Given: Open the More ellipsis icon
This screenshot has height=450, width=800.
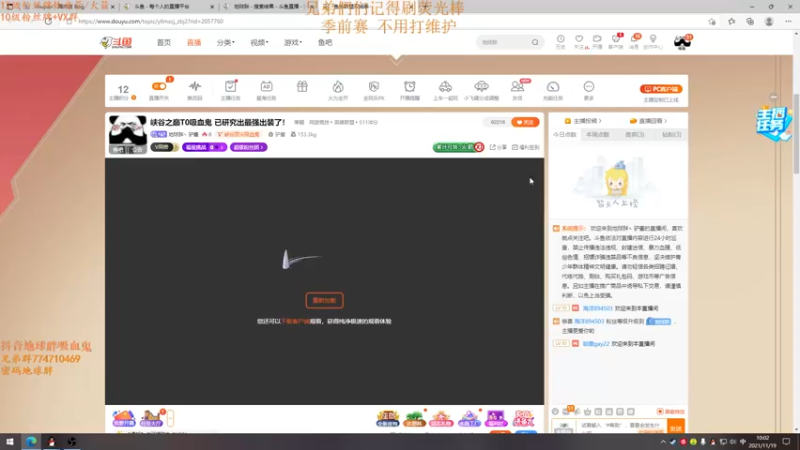Looking at the screenshot, I should click(x=589, y=86).
